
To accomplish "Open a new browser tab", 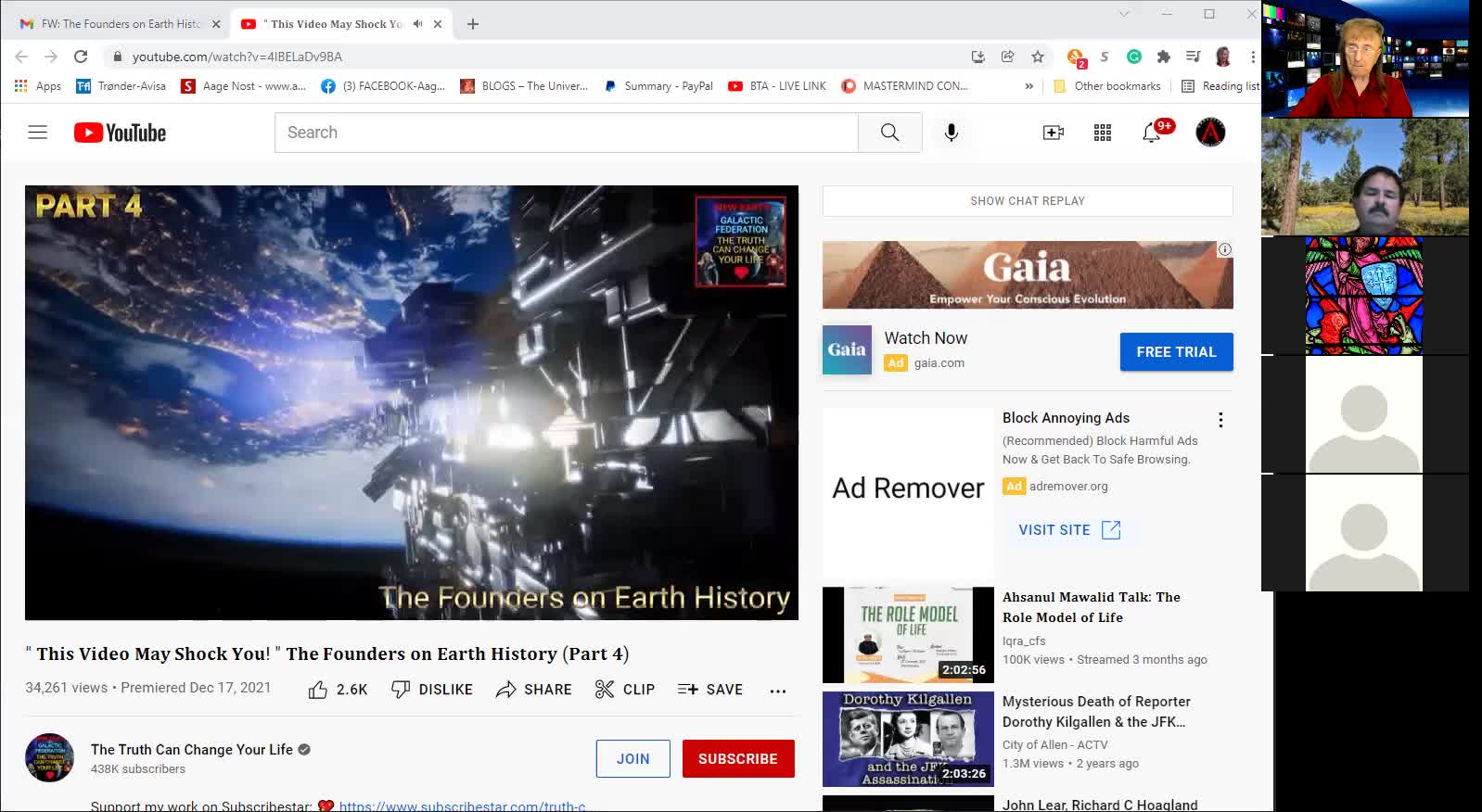I will click(x=473, y=24).
